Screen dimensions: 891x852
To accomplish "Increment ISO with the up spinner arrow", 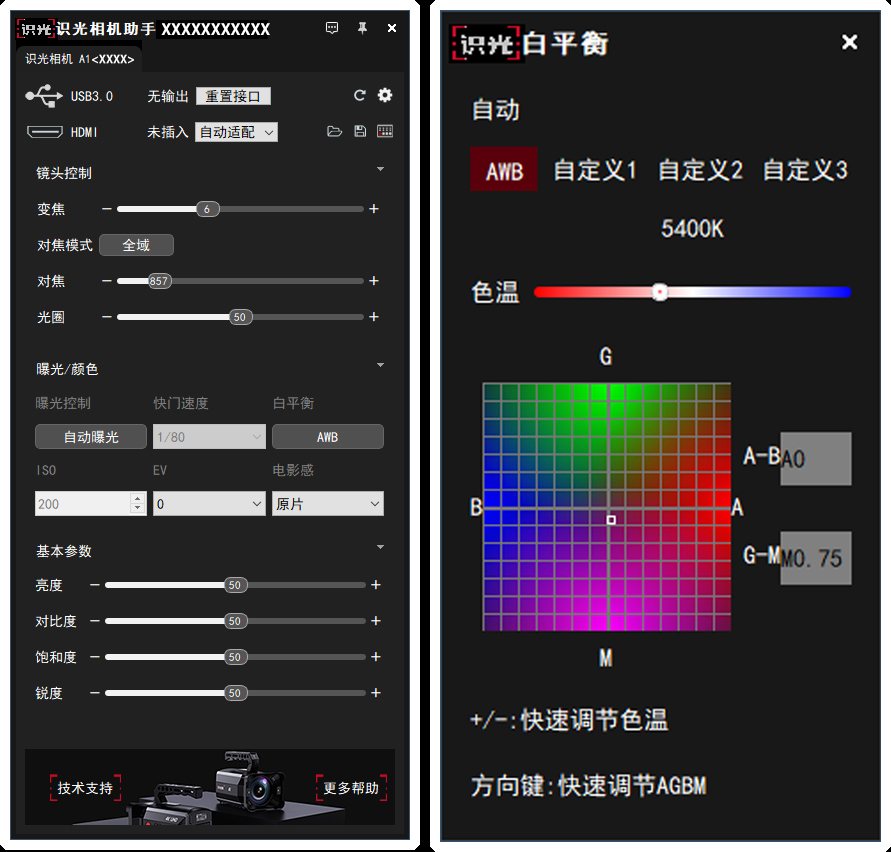I will tap(138, 497).
